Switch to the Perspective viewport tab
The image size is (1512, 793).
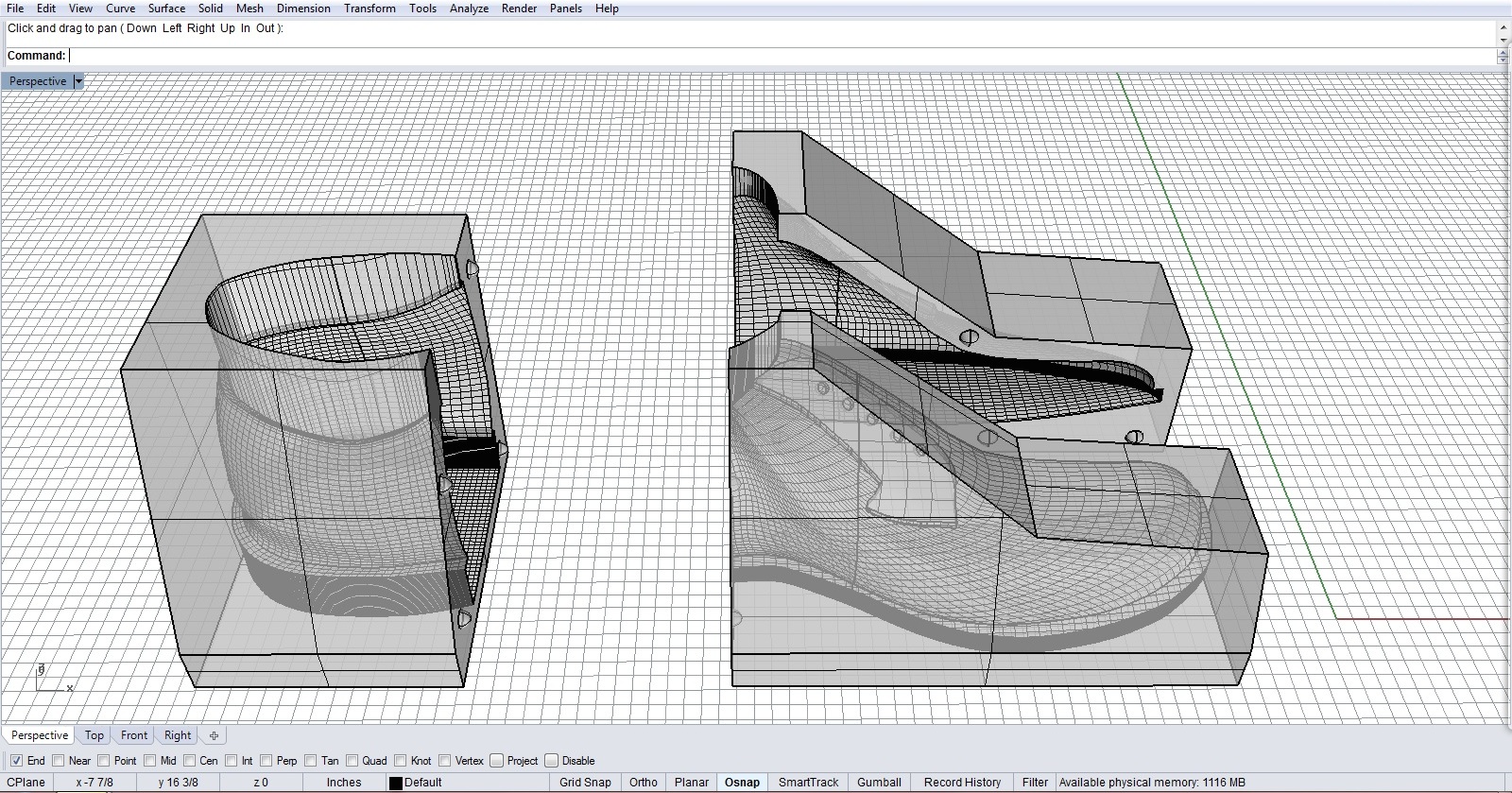40,735
